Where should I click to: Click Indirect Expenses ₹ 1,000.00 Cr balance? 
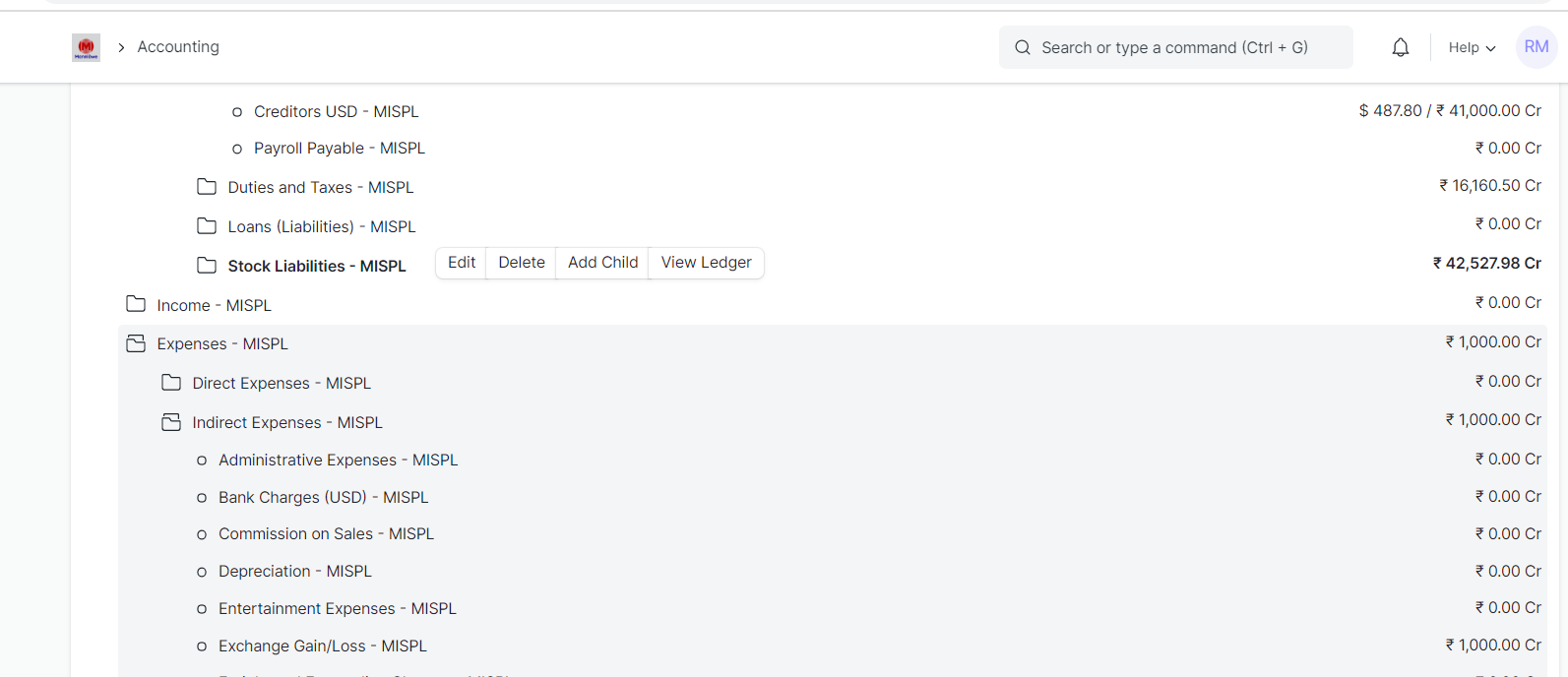pos(1493,419)
